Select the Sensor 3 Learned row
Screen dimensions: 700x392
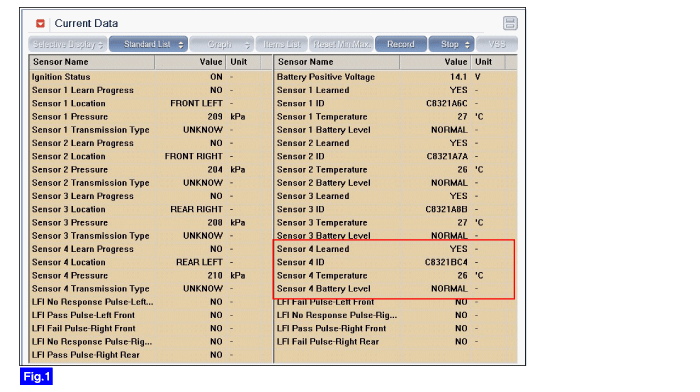396,196
